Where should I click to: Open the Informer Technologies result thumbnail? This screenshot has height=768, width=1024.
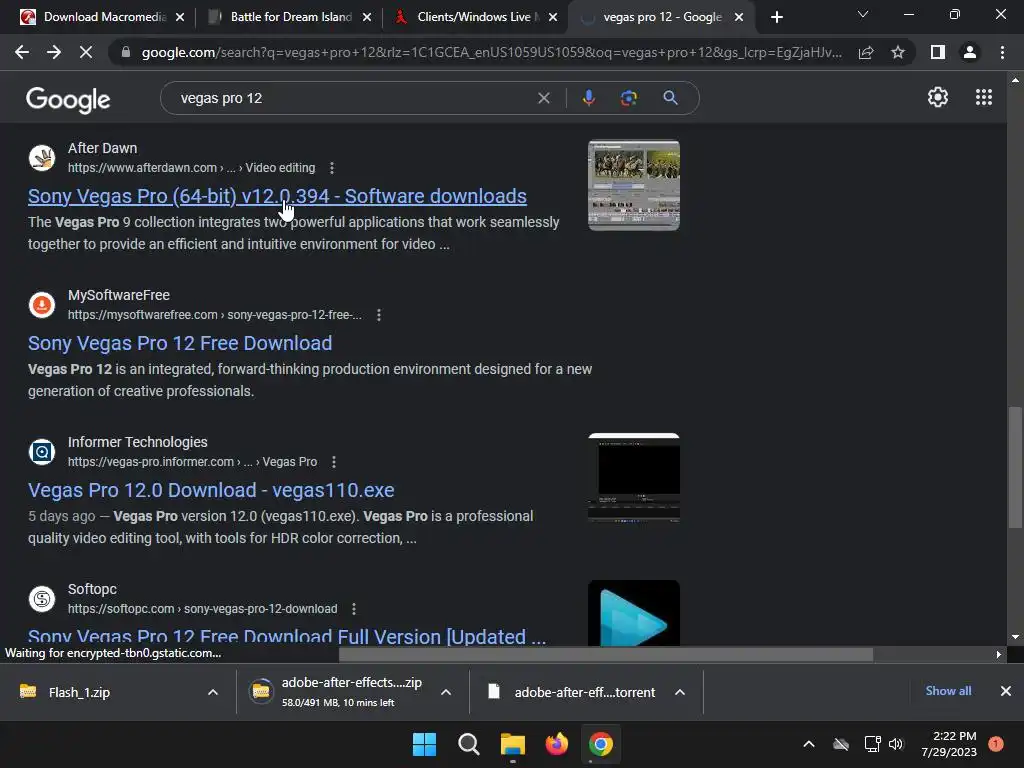633,478
